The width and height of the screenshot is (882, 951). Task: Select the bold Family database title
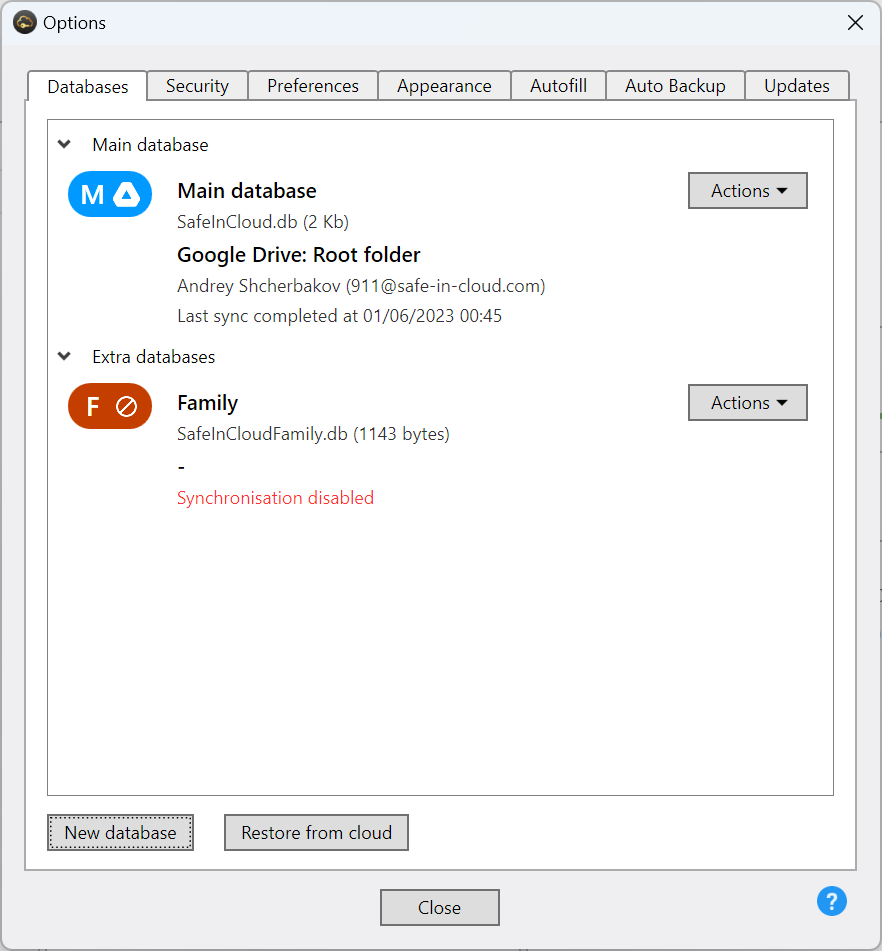207,403
